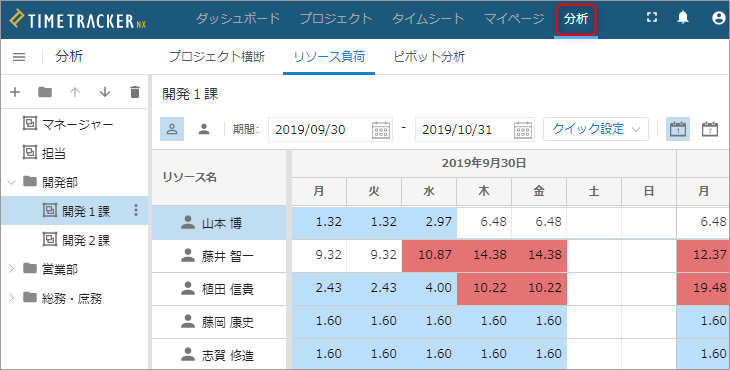Image resolution: width=730 pixels, height=370 pixels.
Task: Open the start date calendar picker
Action: point(381,129)
